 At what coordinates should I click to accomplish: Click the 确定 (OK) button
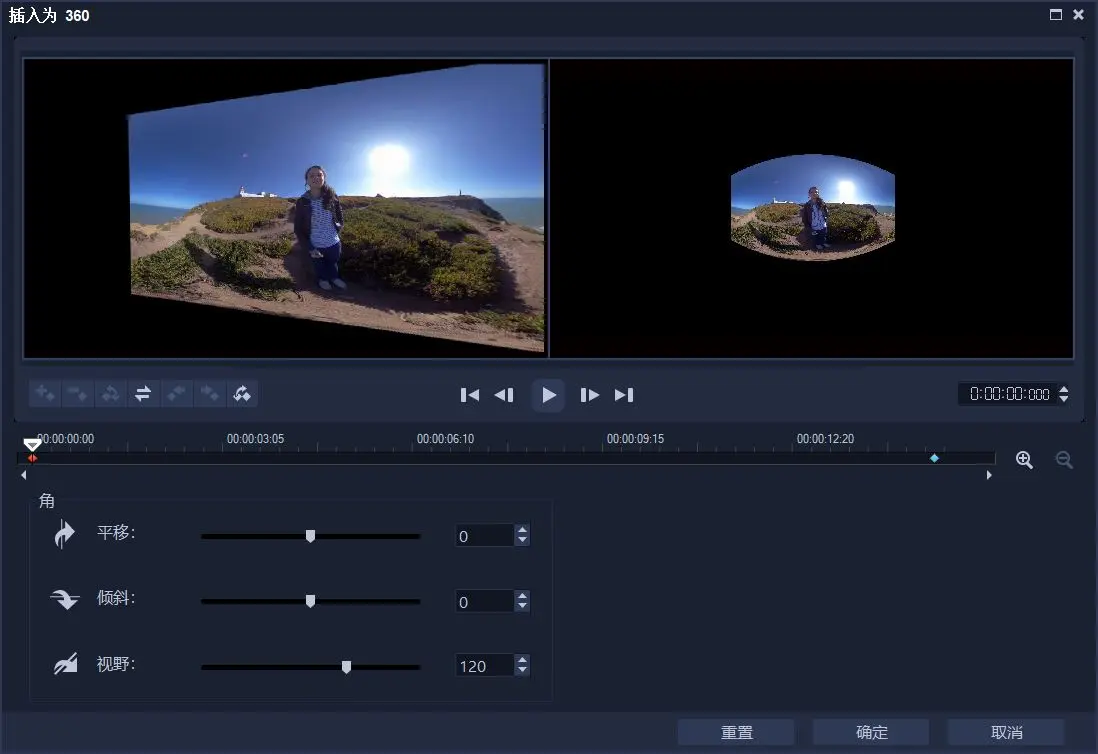871,733
